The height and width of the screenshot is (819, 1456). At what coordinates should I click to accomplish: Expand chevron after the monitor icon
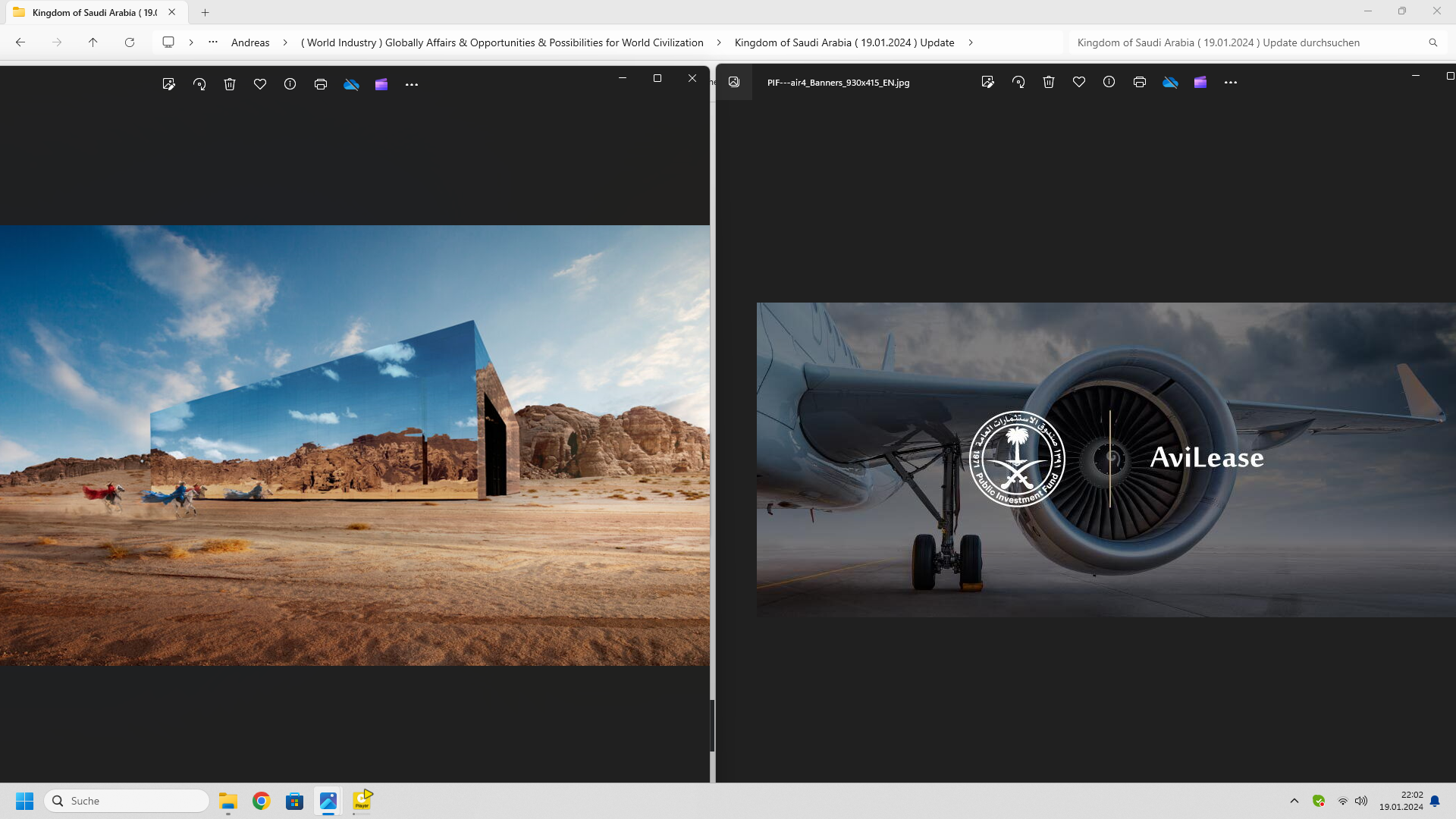tap(191, 42)
